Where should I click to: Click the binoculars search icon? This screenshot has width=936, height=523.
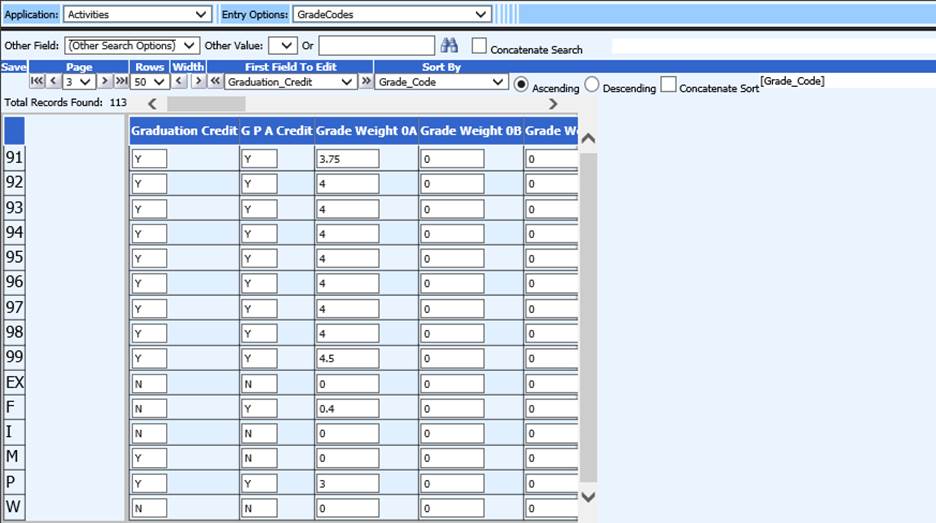click(x=449, y=46)
